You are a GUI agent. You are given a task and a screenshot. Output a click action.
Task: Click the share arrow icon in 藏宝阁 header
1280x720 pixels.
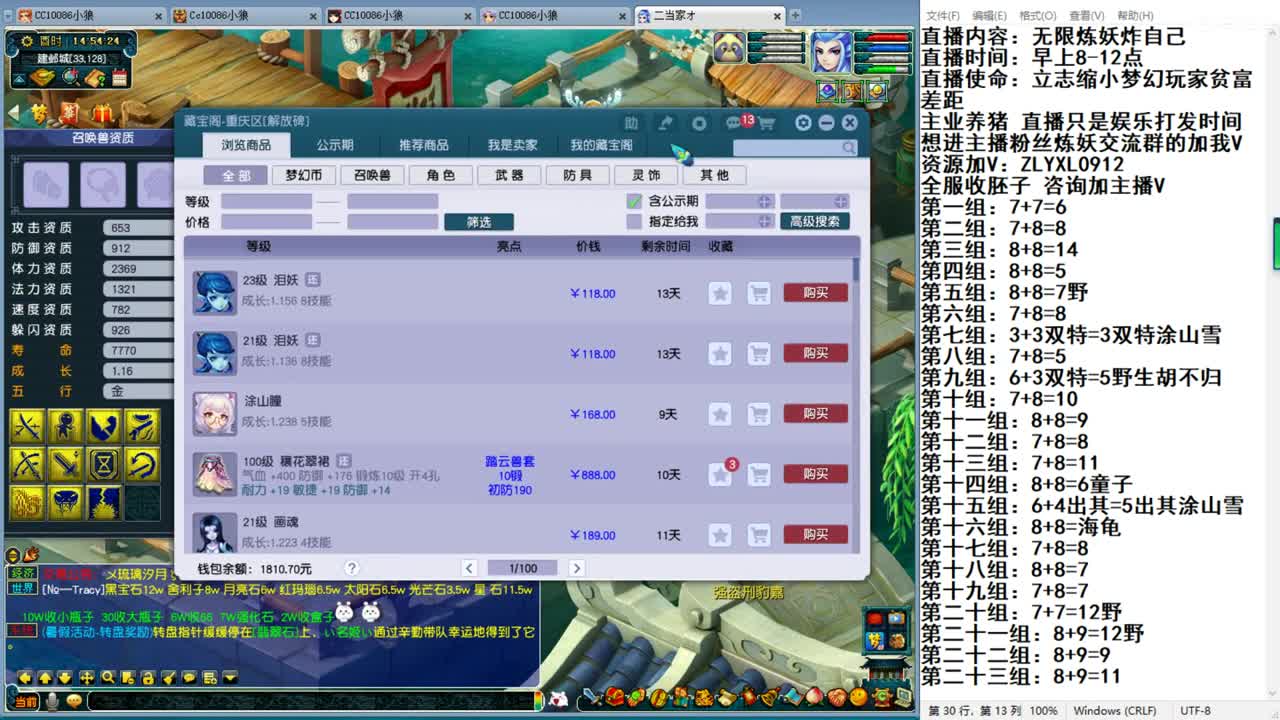[x=665, y=123]
